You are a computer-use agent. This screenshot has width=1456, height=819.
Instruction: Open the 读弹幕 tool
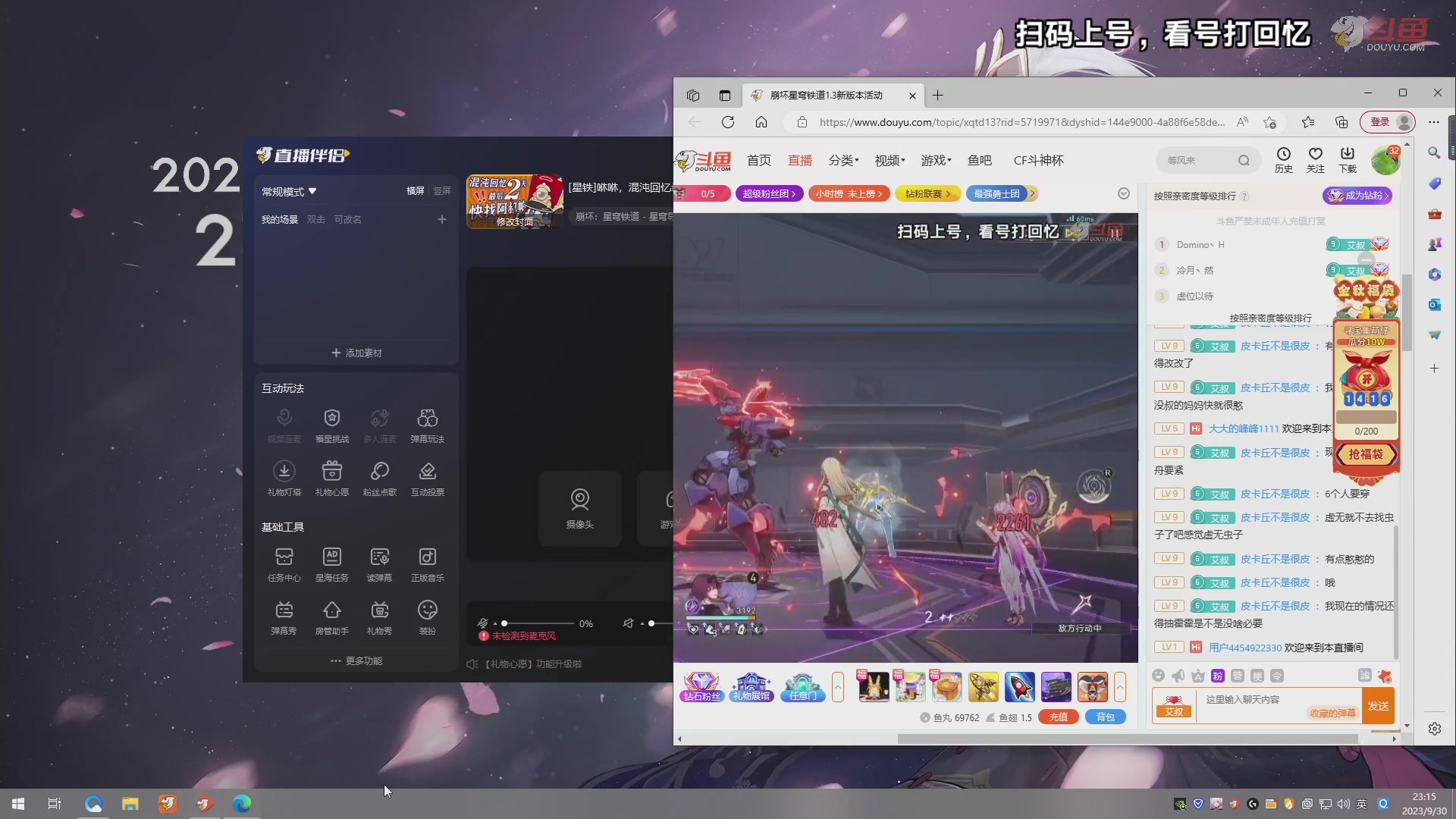point(380,564)
